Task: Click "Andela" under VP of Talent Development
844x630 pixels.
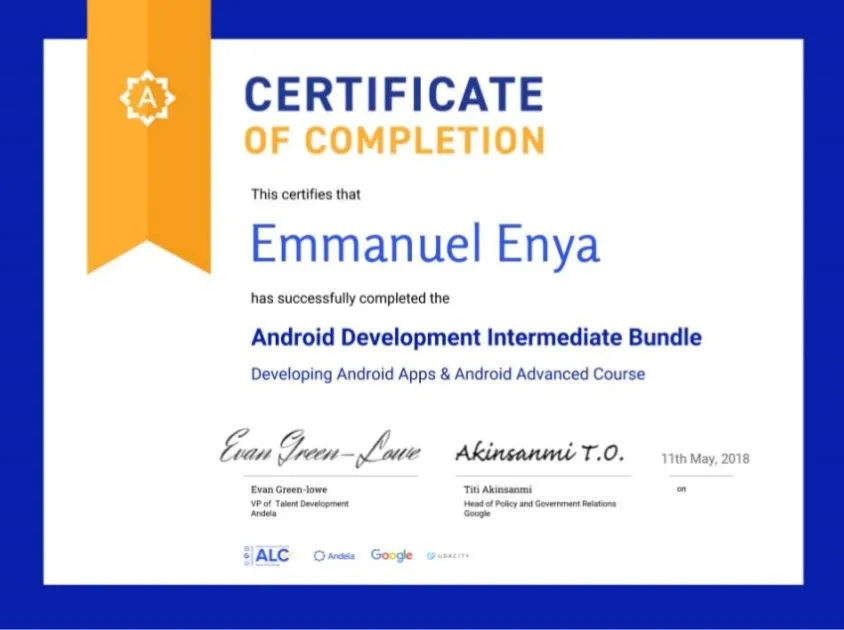Action: tap(264, 514)
